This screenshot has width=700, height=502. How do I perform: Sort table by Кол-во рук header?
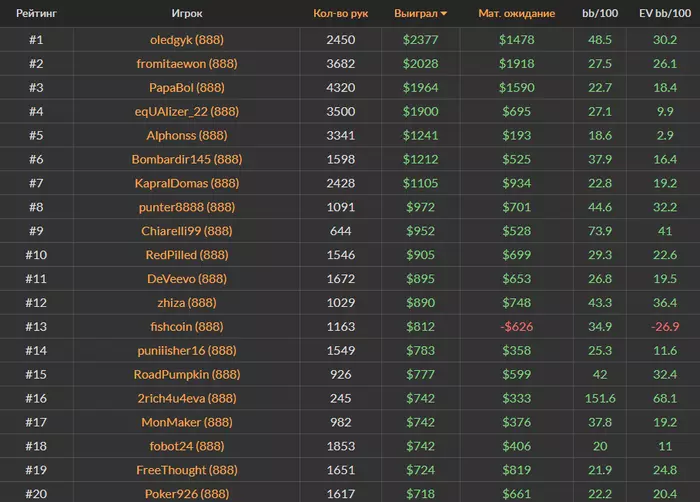341,13
